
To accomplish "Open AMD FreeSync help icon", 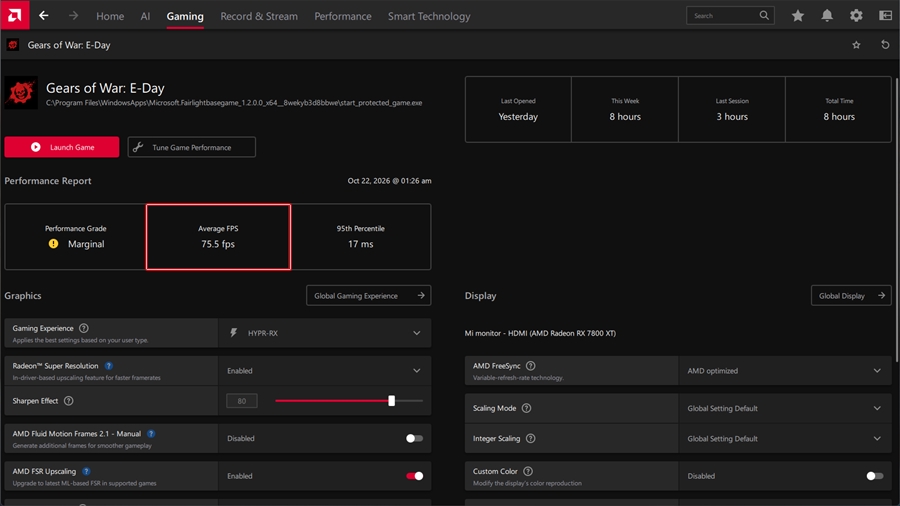I will [530, 366].
